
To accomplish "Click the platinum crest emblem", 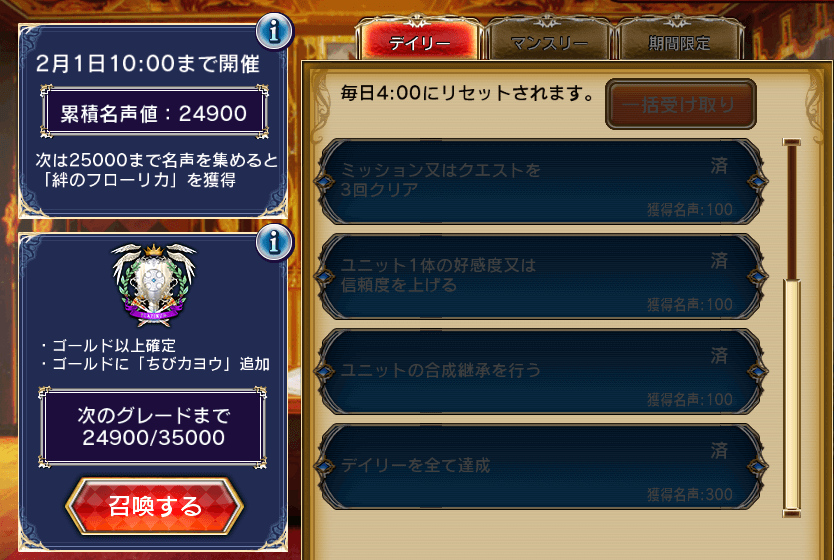I will click(154, 284).
